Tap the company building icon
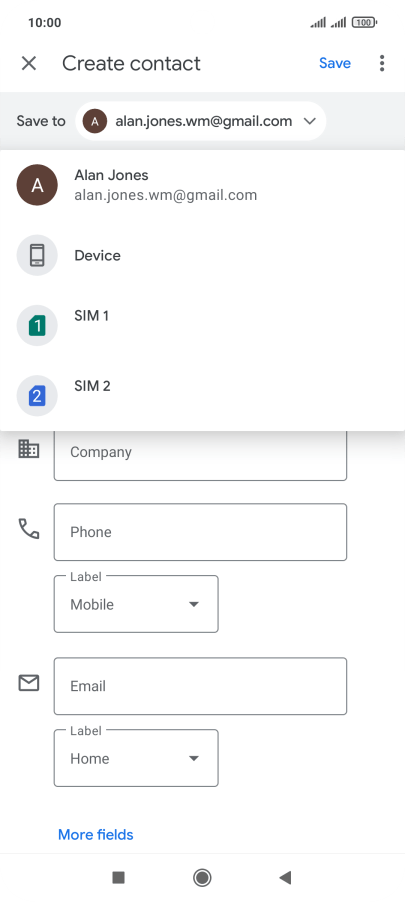The width and height of the screenshot is (405, 902). pyautogui.click(x=29, y=449)
